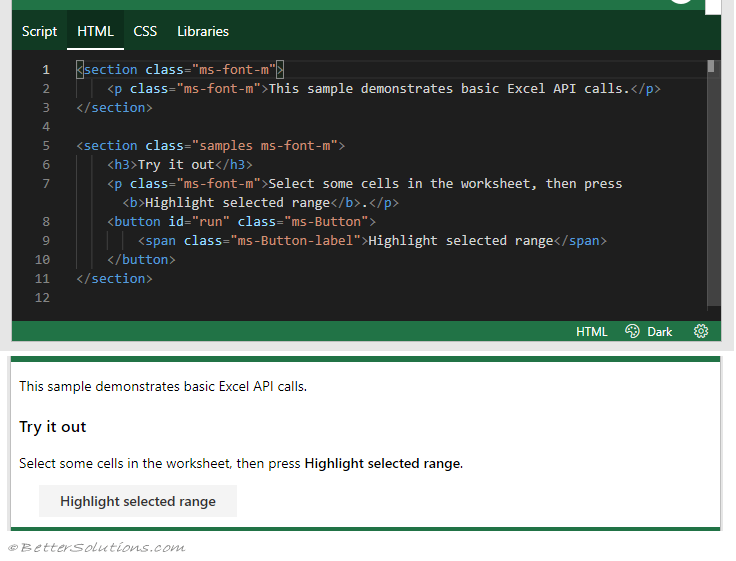Click the palette theme icon
This screenshot has width=736, height=561.
632,331
